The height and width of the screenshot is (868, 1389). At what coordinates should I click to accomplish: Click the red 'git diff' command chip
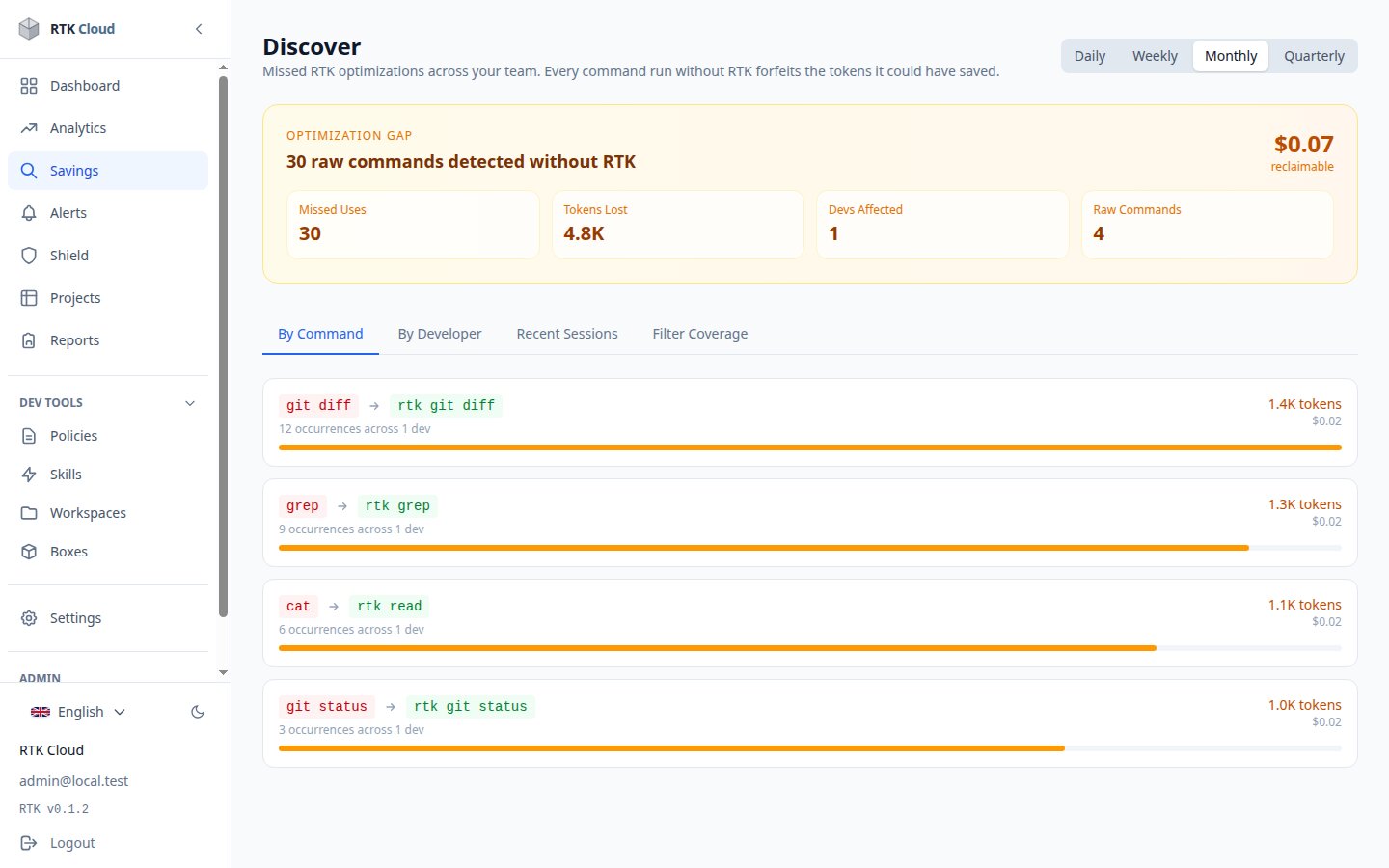318,406
